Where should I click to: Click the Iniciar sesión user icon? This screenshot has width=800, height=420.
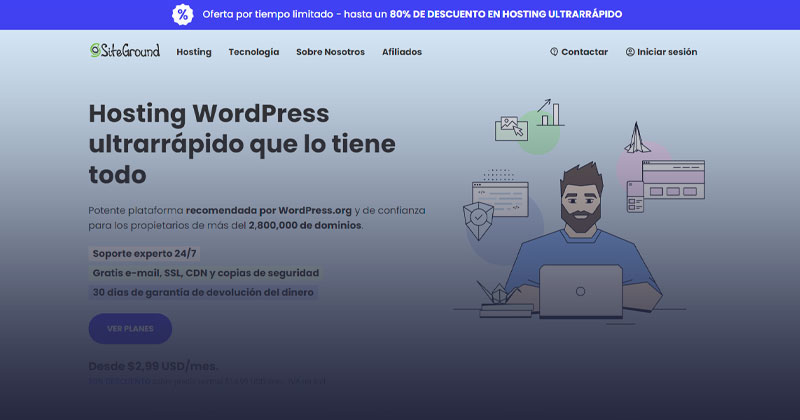click(630, 52)
